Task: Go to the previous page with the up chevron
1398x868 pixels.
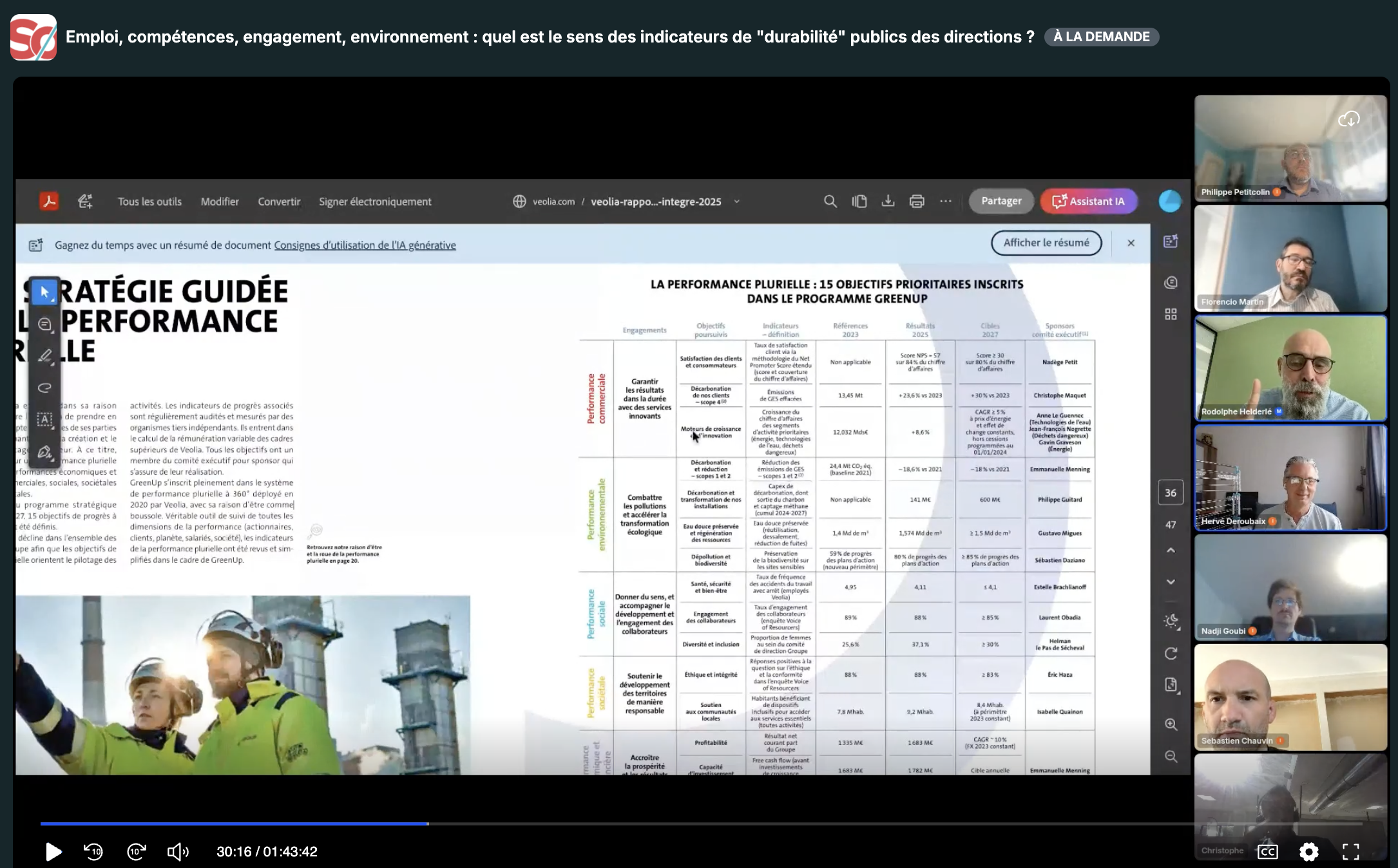Action: pos(1171,551)
